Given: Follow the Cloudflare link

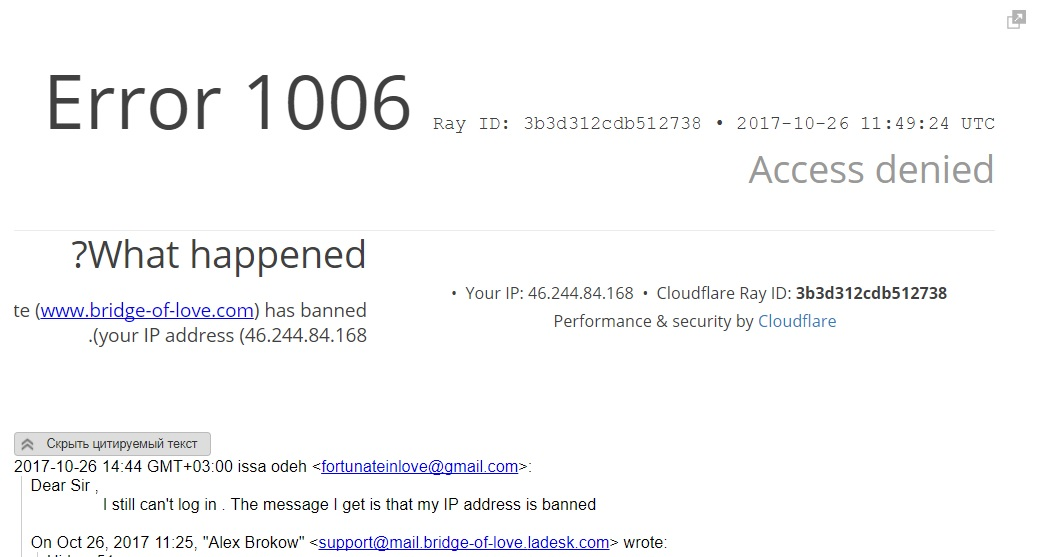Looking at the screenshot, I should tap(797, 321).
